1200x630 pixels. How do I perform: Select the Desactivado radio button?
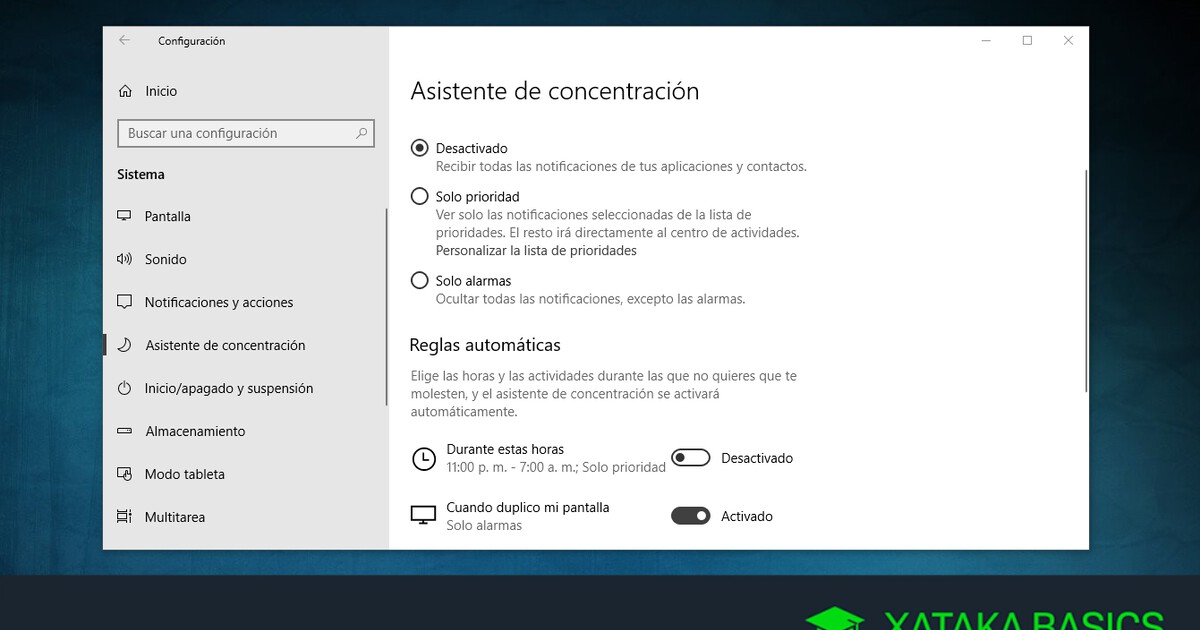point(420,148)
